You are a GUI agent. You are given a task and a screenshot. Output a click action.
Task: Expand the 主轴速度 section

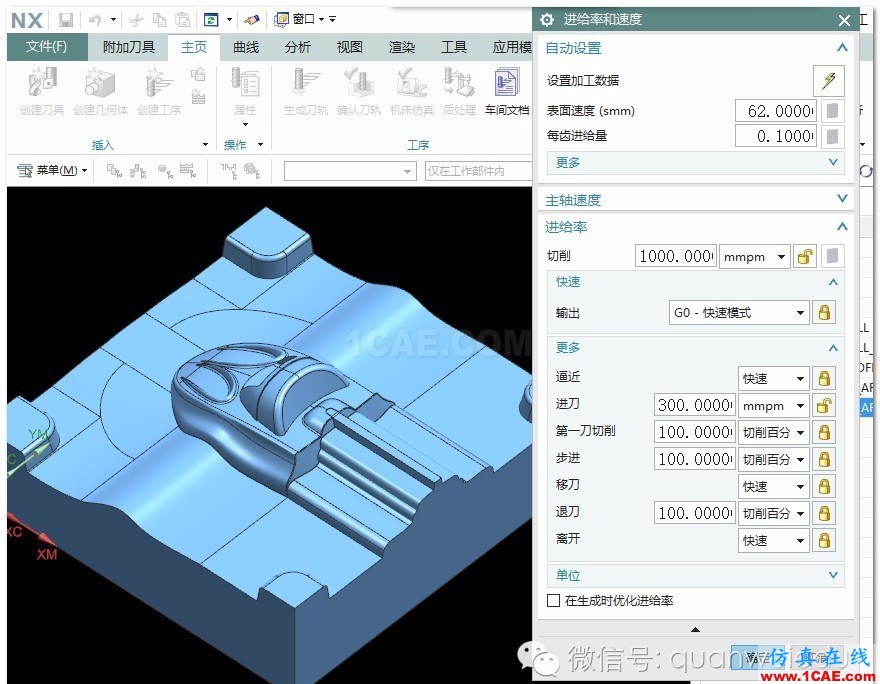tap(696, 199)
